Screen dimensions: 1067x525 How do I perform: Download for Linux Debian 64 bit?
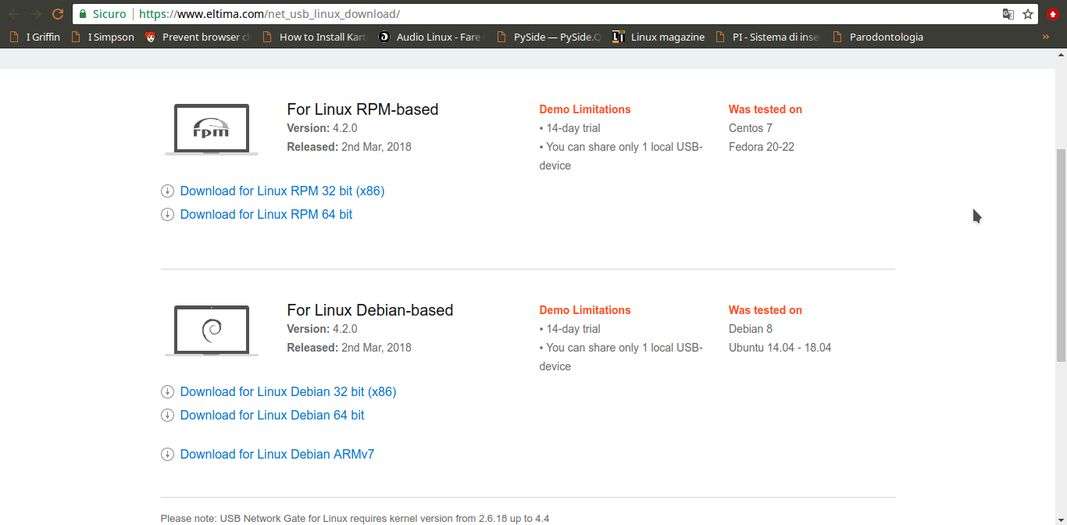pos(272,415)
